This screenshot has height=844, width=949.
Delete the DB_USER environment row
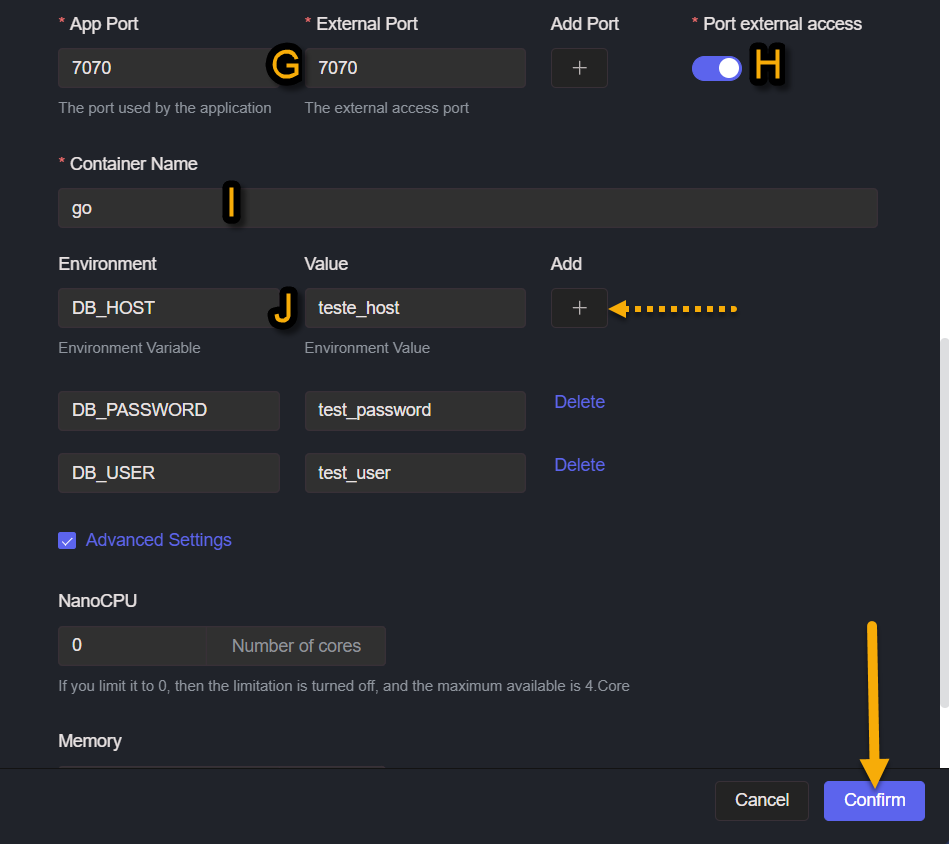579,465
